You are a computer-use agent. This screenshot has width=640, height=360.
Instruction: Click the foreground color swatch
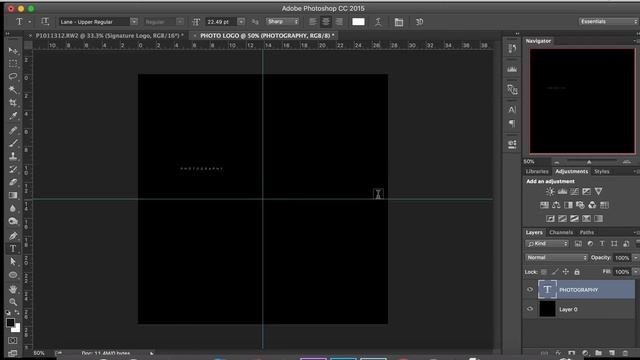pyautogui.click(x=10, y=322)
